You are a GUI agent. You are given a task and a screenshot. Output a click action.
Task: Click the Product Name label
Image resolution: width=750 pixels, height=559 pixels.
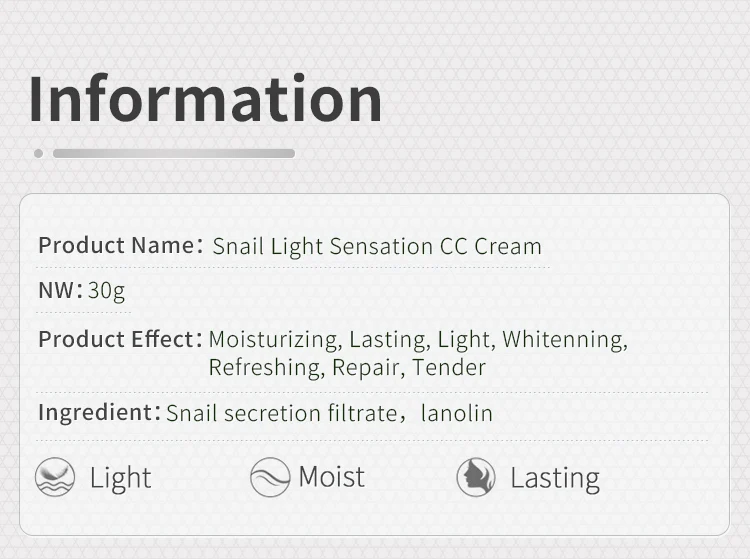click(x=121, y=245)
